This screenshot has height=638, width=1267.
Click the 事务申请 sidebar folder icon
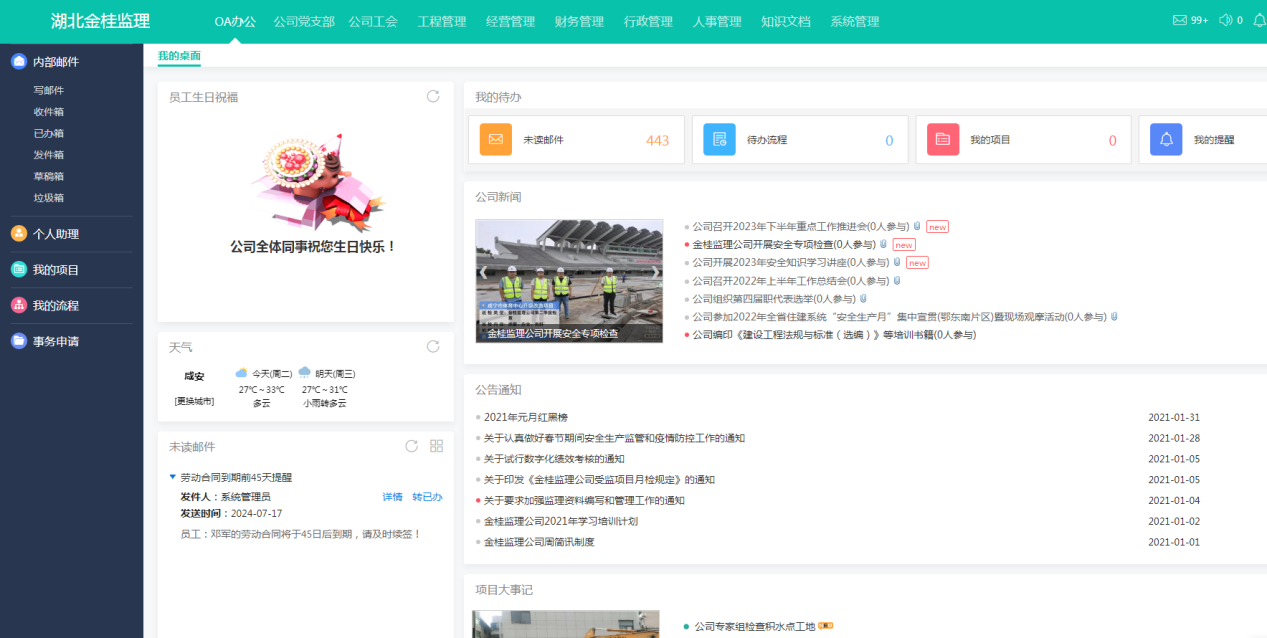(19, 341)
